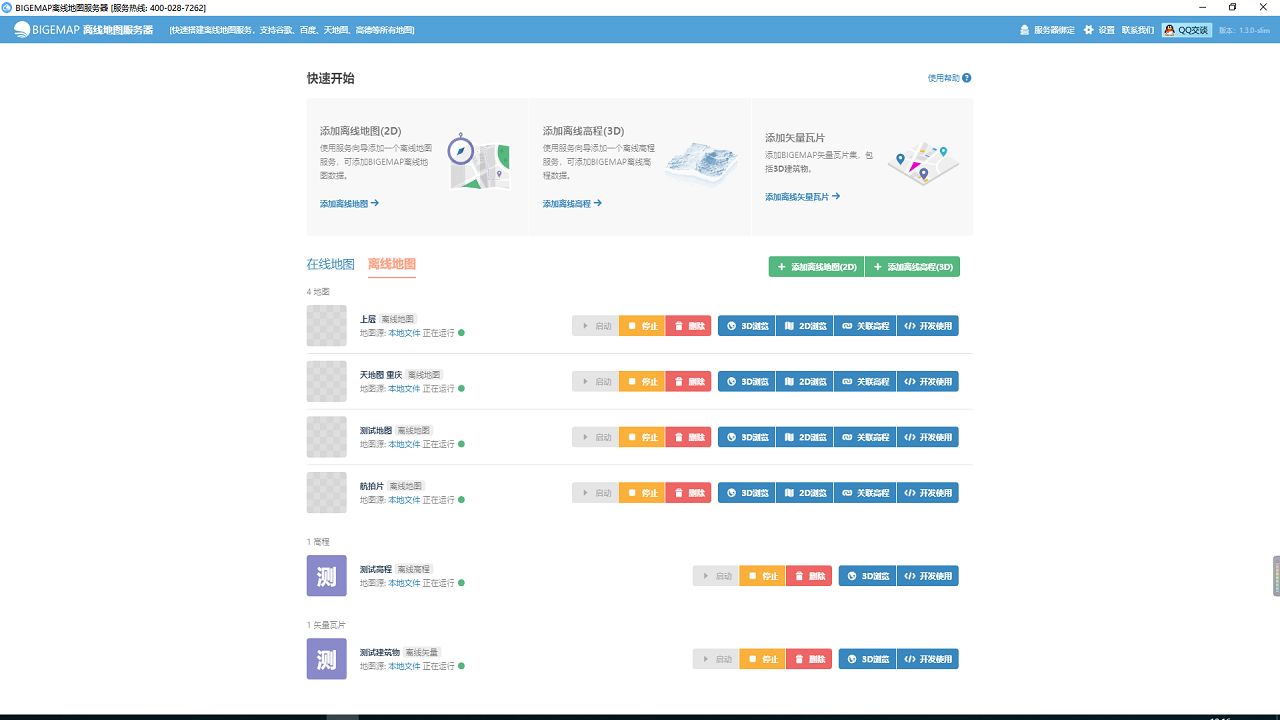Viewport: 1280px width, 720px height.
Task: Open the 使用帮助 question mark icon
Action: 964,76
